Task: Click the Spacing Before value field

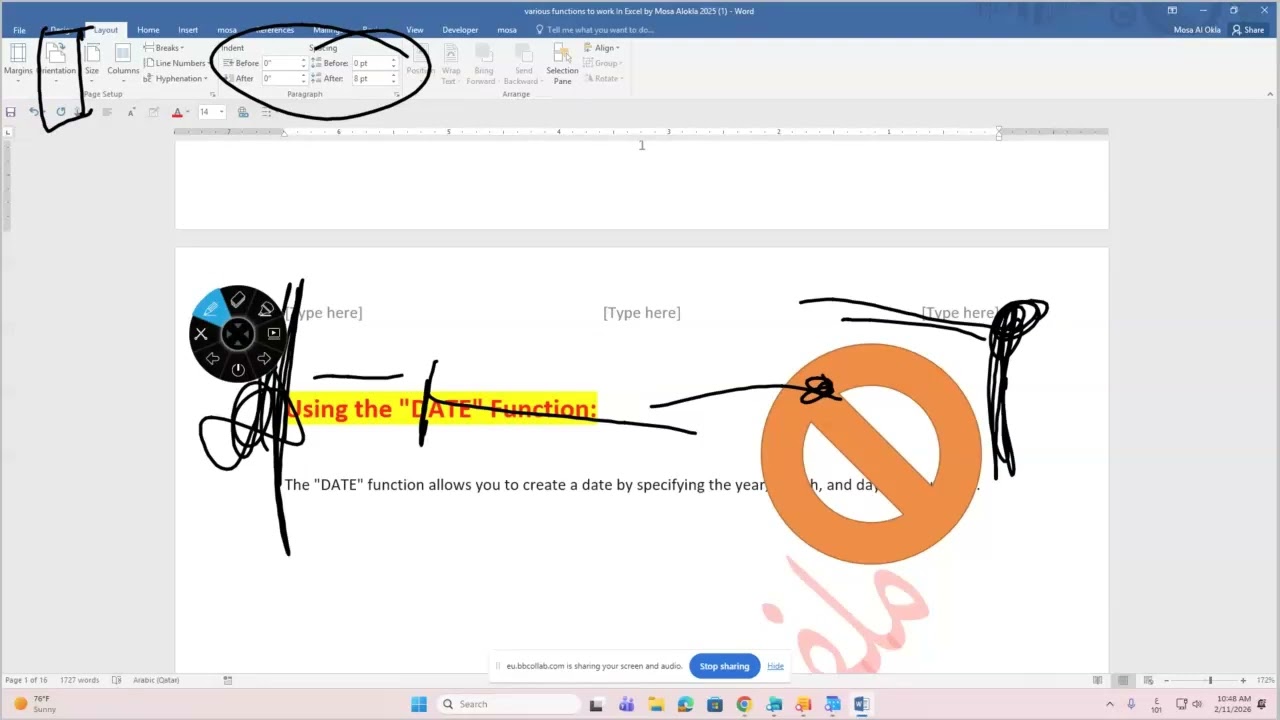Action: click(x=369, y=63)
